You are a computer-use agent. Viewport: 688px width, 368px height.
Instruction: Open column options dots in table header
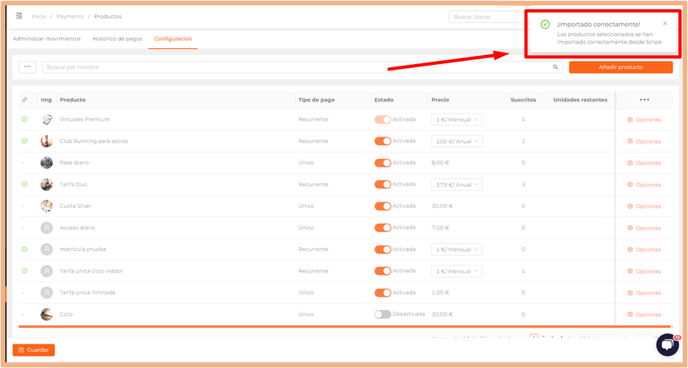[x=644, y=100]
